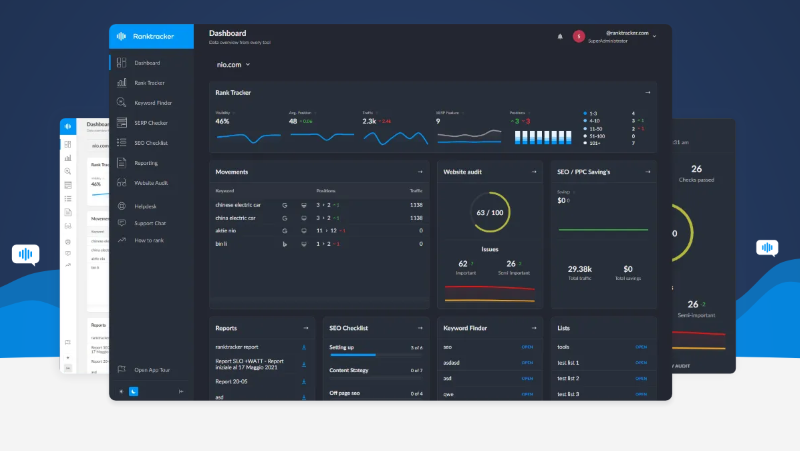Click the desktop icon in the china electric car row
This screenshot has width=800, height=451.
point(304,218)
